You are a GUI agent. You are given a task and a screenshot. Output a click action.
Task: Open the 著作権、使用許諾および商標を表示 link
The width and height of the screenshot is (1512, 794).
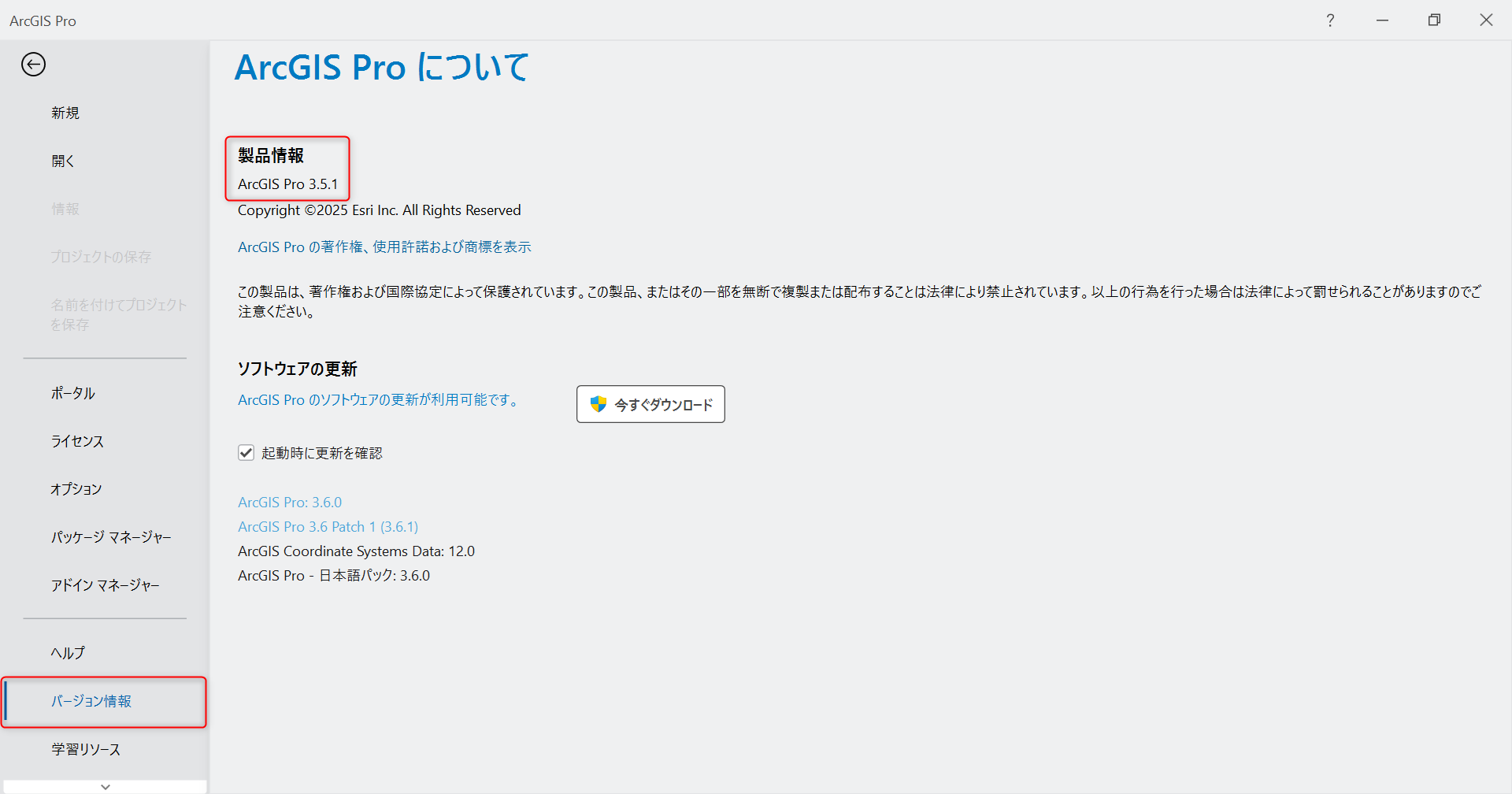384,247
